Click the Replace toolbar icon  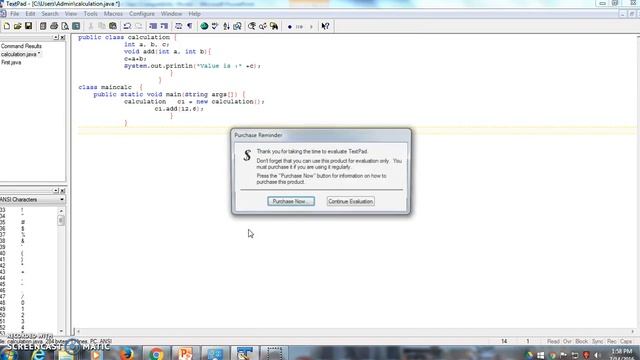point(263,26)
